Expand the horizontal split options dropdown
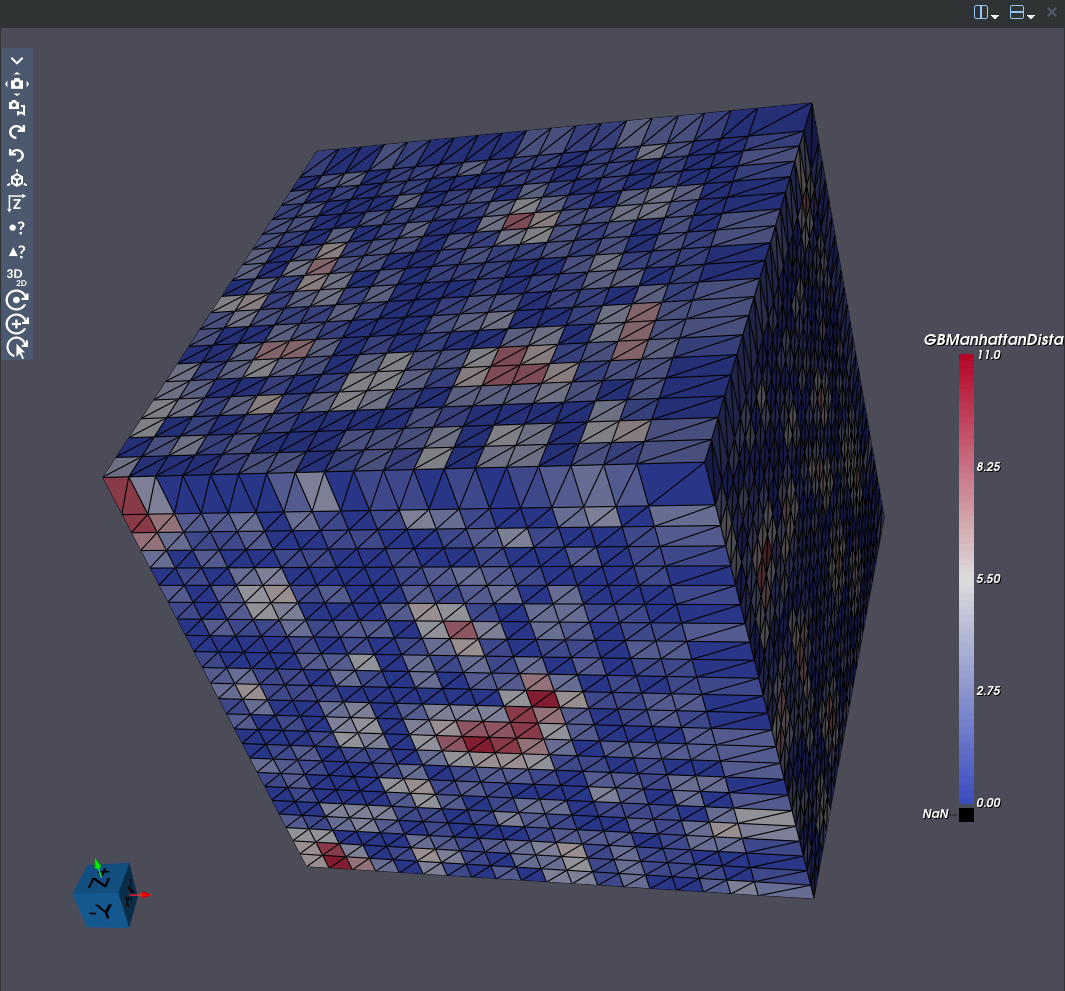 993,13
